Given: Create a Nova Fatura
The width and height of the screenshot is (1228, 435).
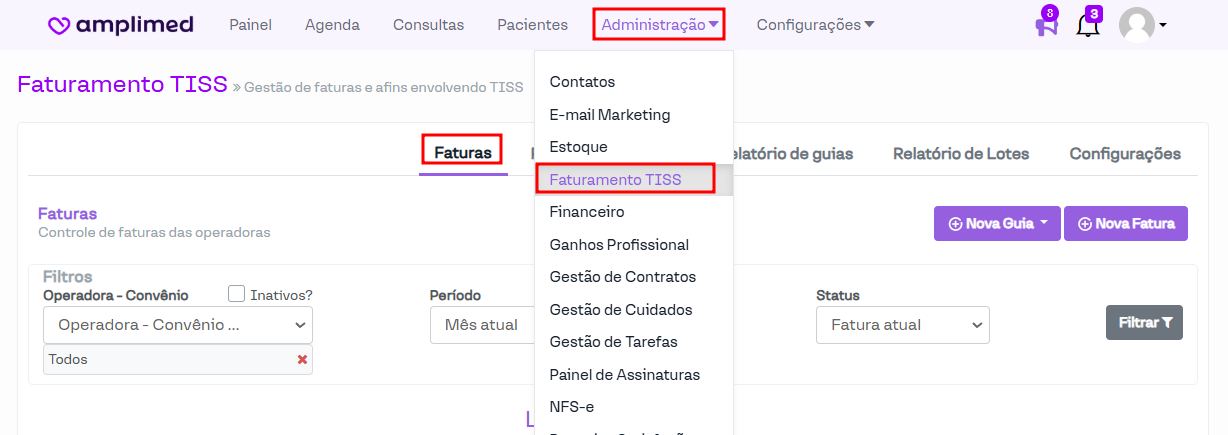Looking at the screenshot, I should pos(1125,224).
